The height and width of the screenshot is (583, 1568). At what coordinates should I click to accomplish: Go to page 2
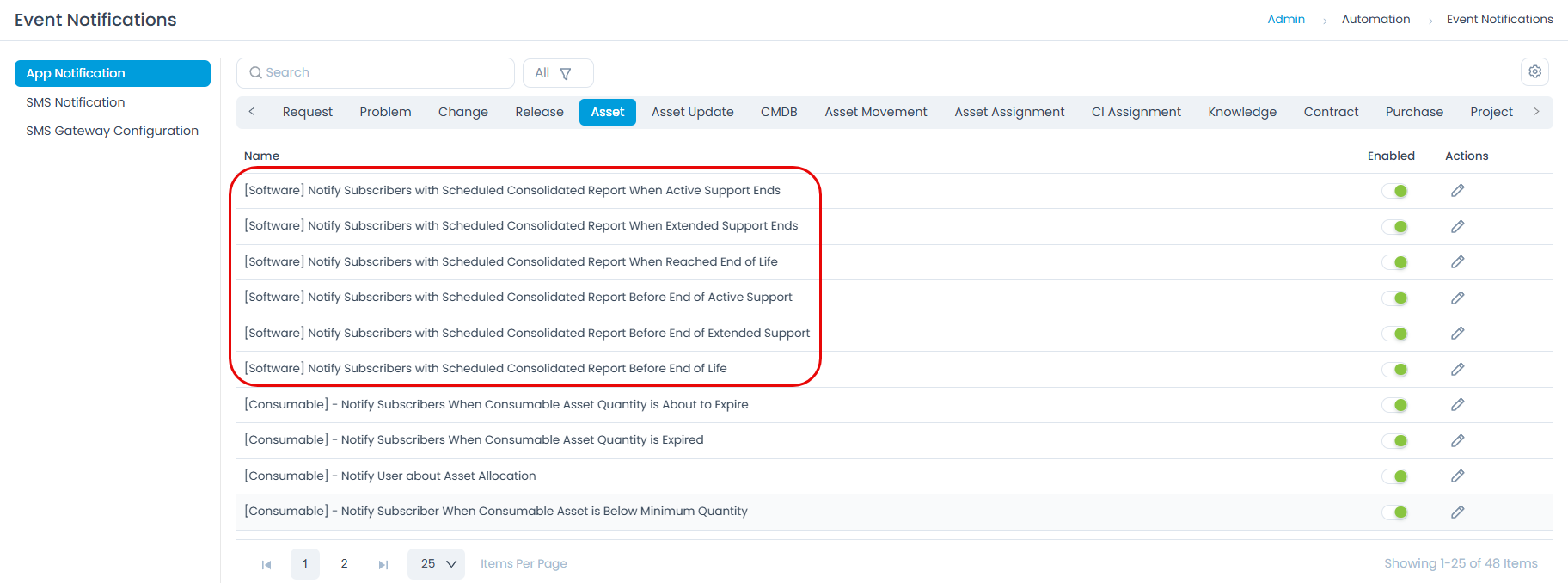[x=344, y=564]
